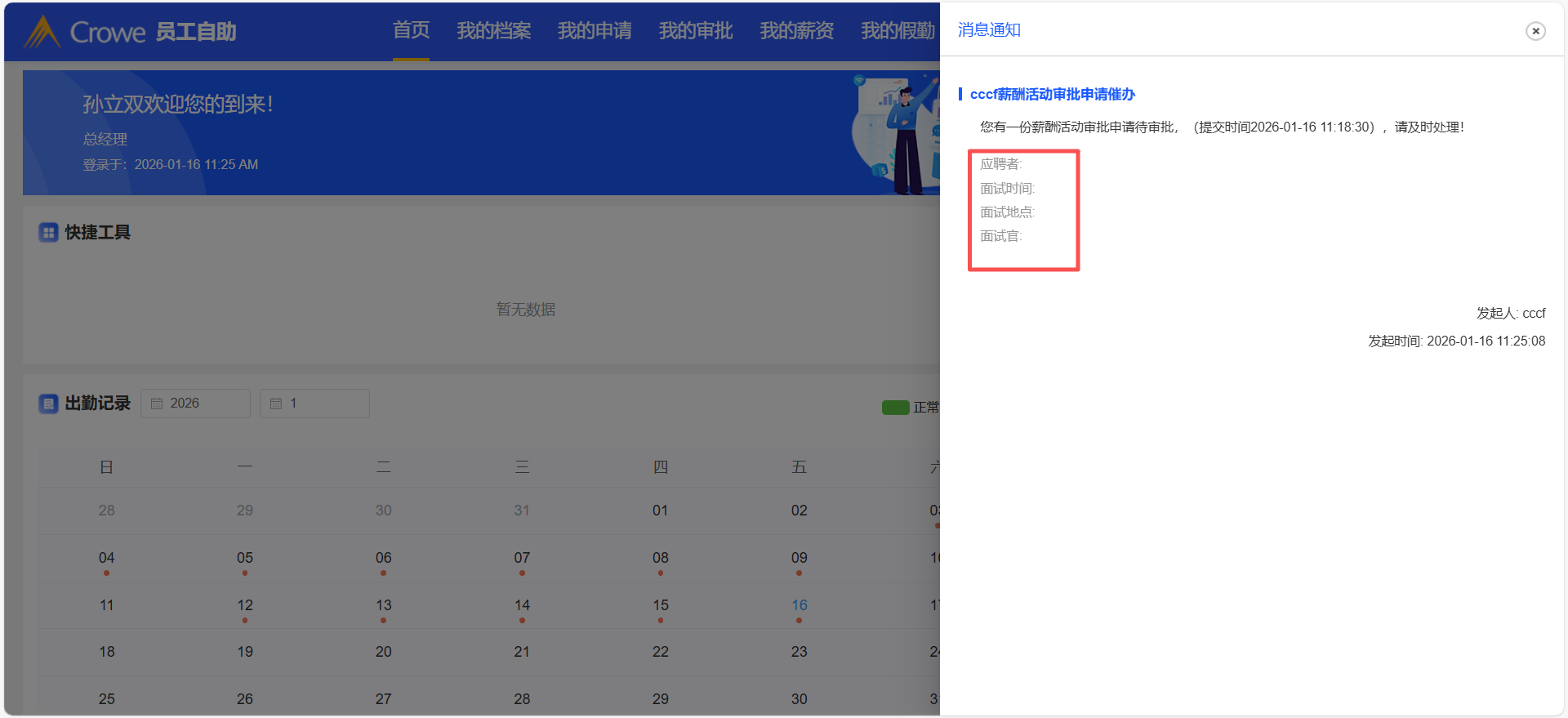The width and height of the screenshot is (1568, 718).
Task: Click the 面试地点: label
Action: click(x=1007, y=212)
